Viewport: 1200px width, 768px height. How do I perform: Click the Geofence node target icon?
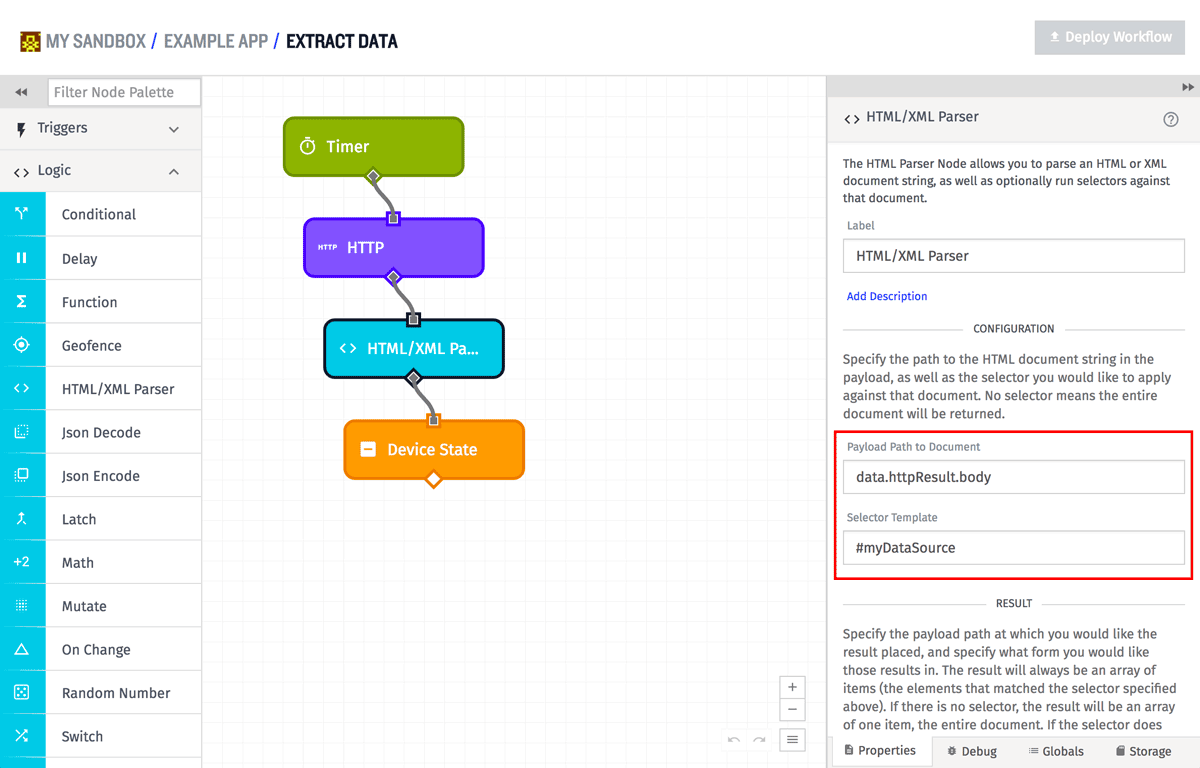tap(22, 345)
